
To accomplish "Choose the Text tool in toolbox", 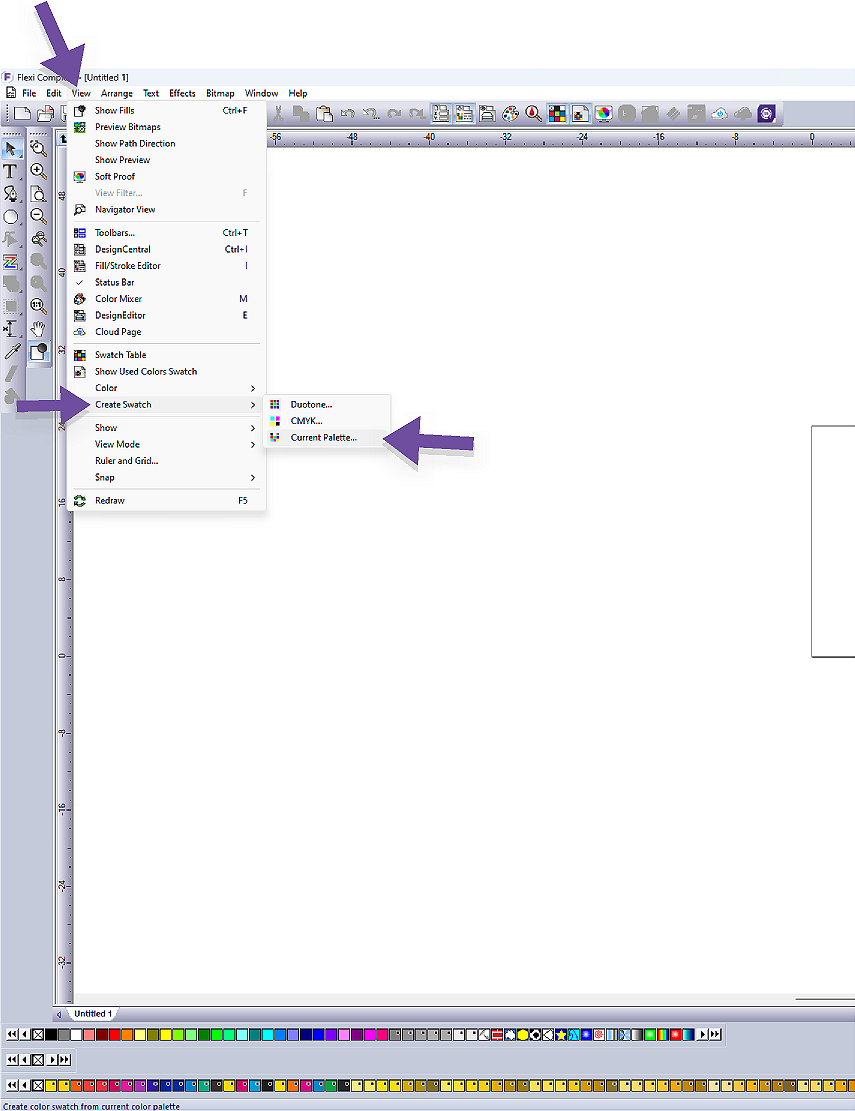I will click(x=11, y=171).
